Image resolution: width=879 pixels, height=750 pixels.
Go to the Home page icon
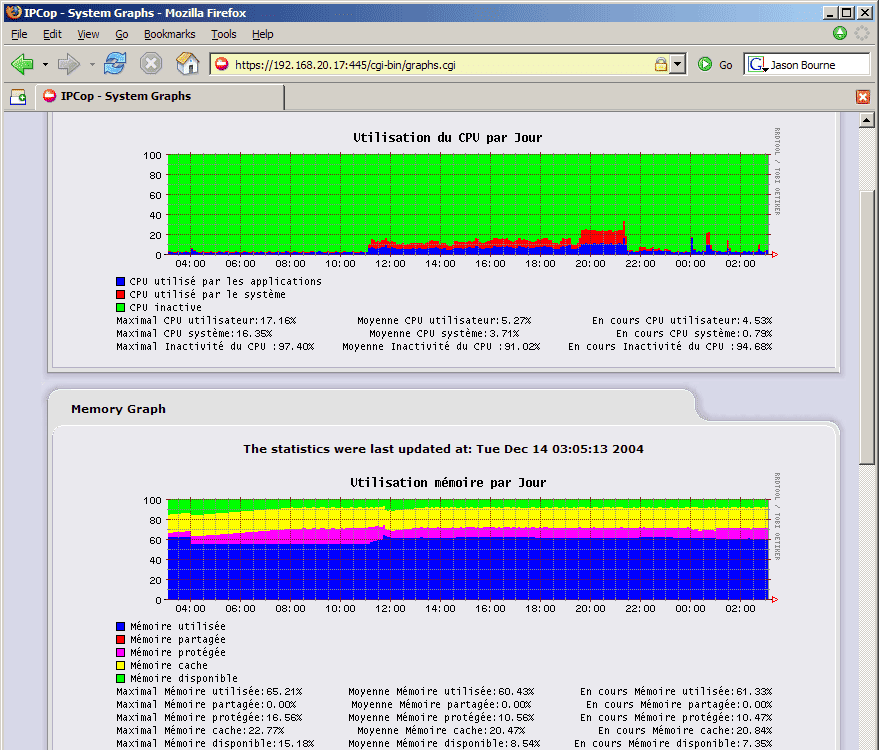187,63
